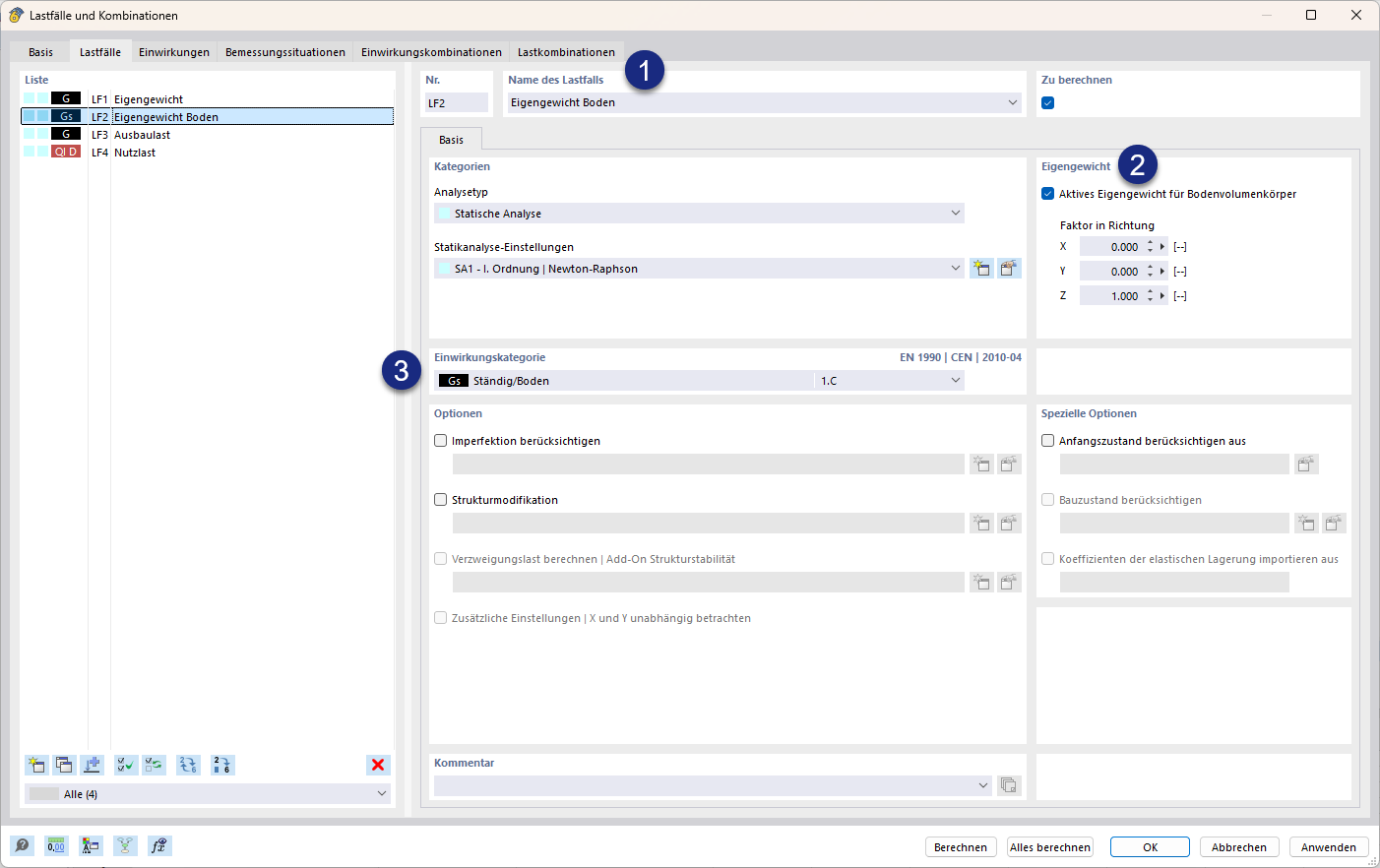Open the Einwirkungen tab
This screenshot has width=1380, height=868.
coord(174,52)
